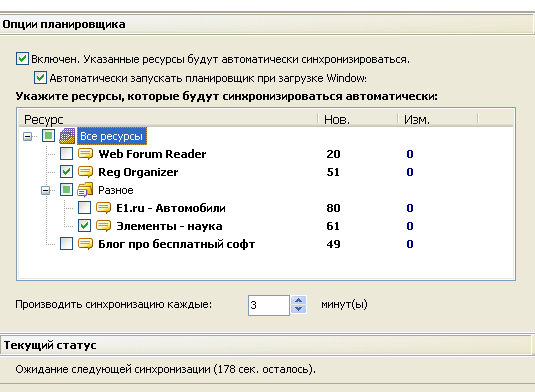
Task: Click the Reg Organizer forum icon
Action: point(85,172)
